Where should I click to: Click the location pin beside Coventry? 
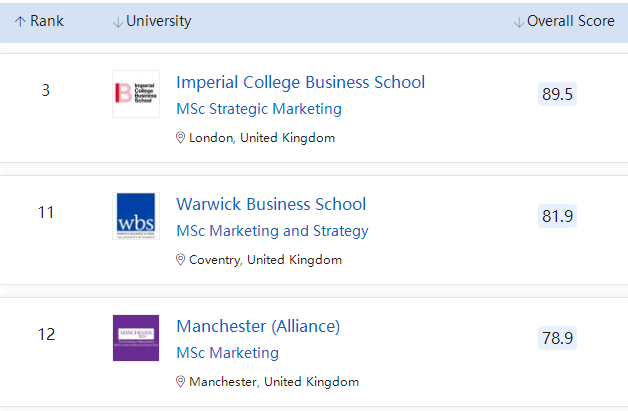coord(181,260)
